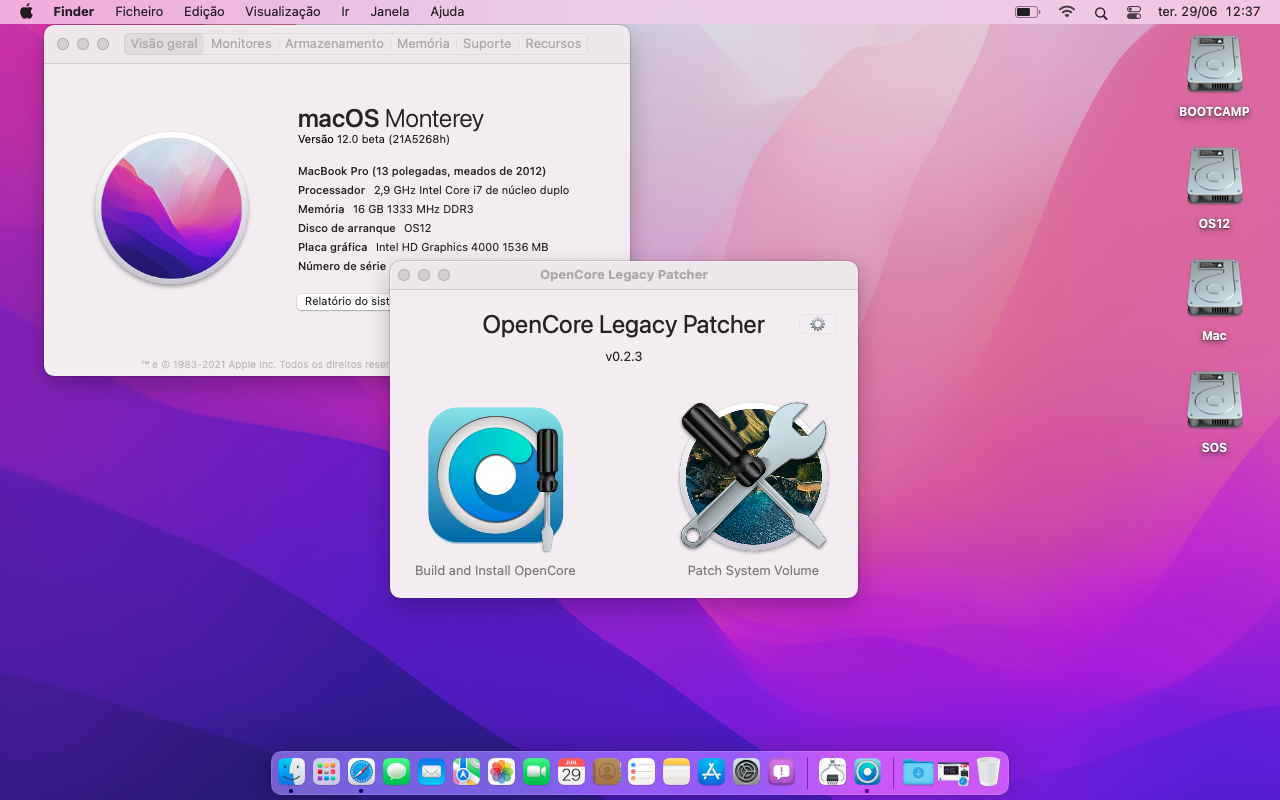Open Feedback Assistant from the Dock

point(782,772)
